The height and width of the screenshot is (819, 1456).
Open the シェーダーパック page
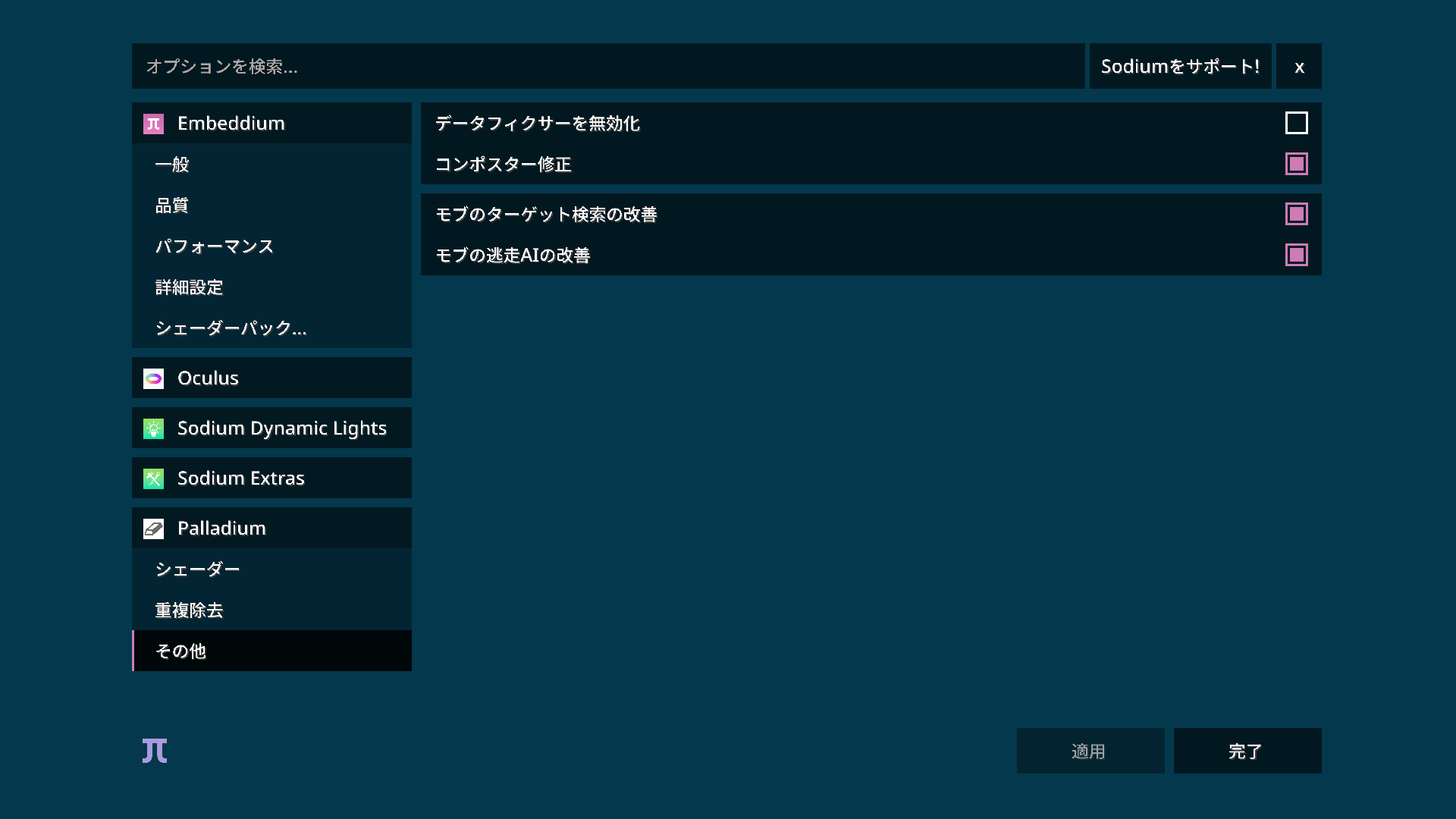coord(229,328)
